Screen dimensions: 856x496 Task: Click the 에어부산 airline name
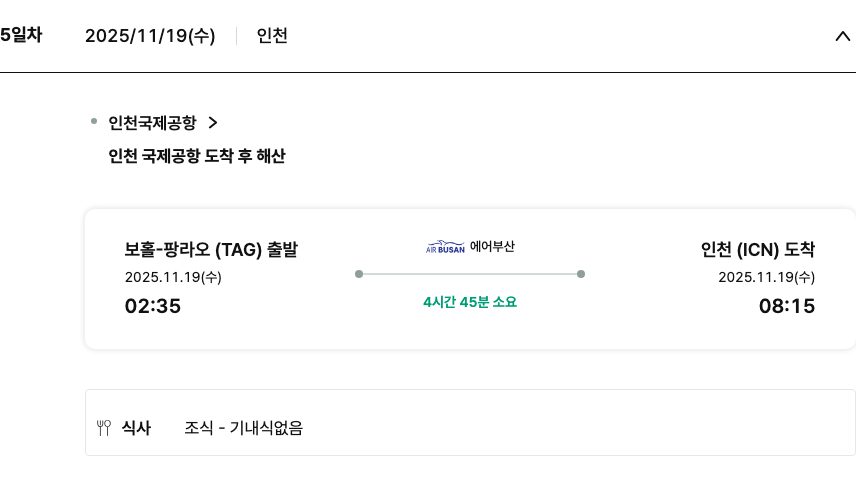click(492, 246)
